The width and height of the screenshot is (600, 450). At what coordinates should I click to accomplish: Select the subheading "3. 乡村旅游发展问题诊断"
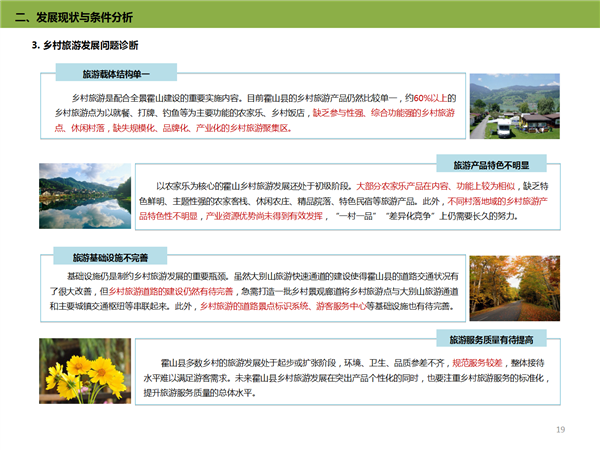point(86,46)
